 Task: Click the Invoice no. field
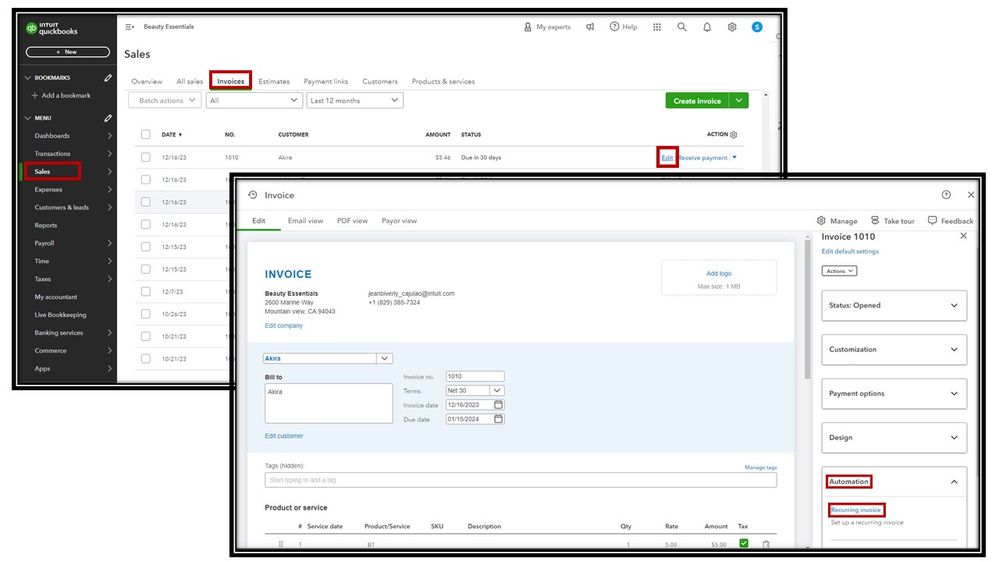click(x=475, y=377)
